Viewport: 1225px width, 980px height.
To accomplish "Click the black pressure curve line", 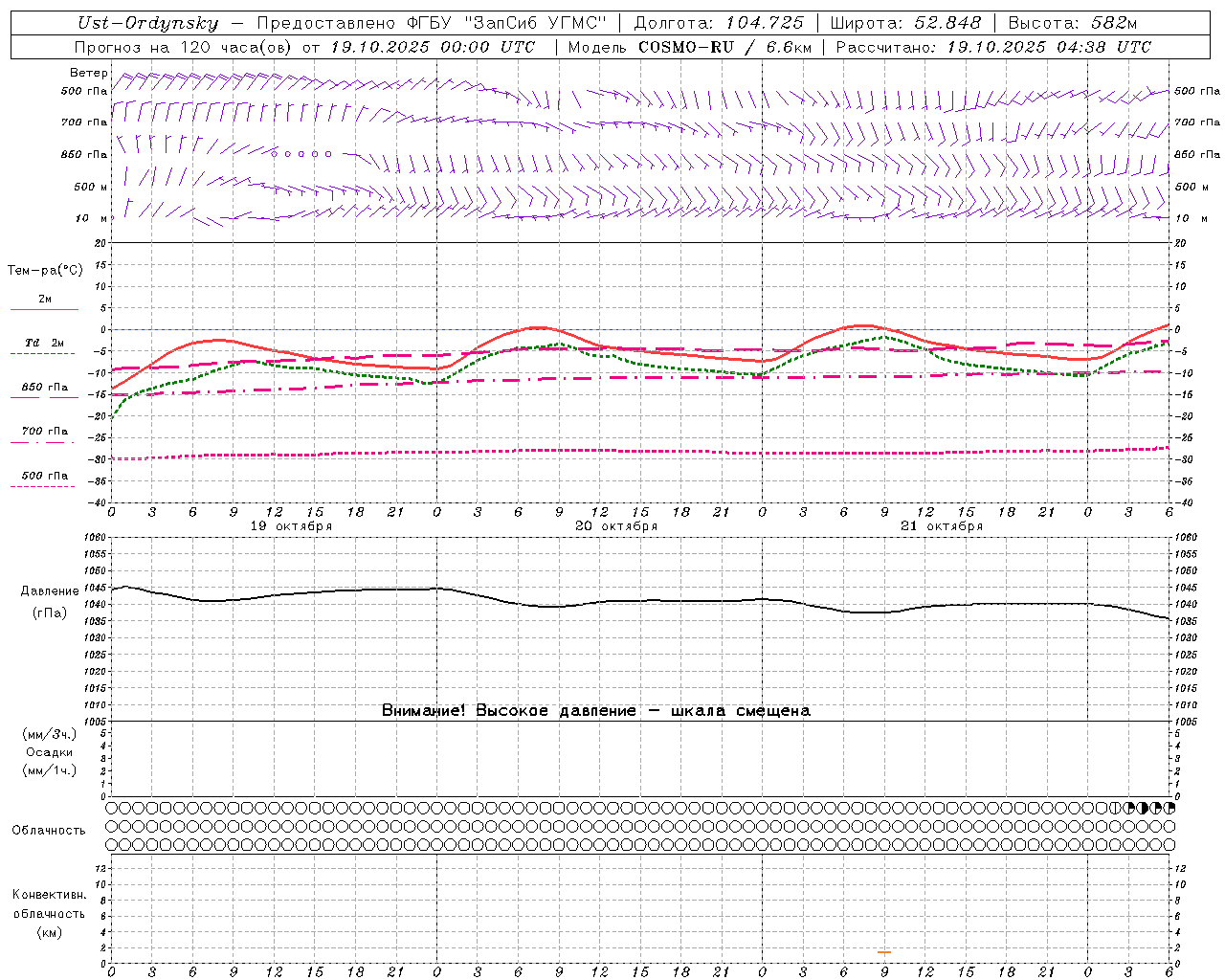I will coord(639,602).
